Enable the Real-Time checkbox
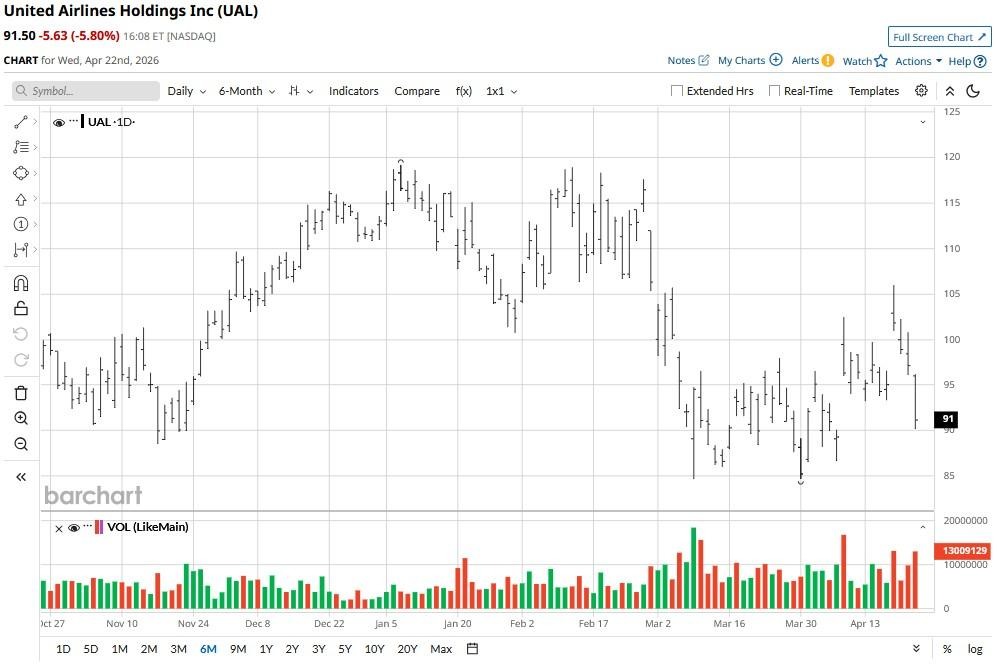Screen dimensions: 997x665 click(774, 91)
